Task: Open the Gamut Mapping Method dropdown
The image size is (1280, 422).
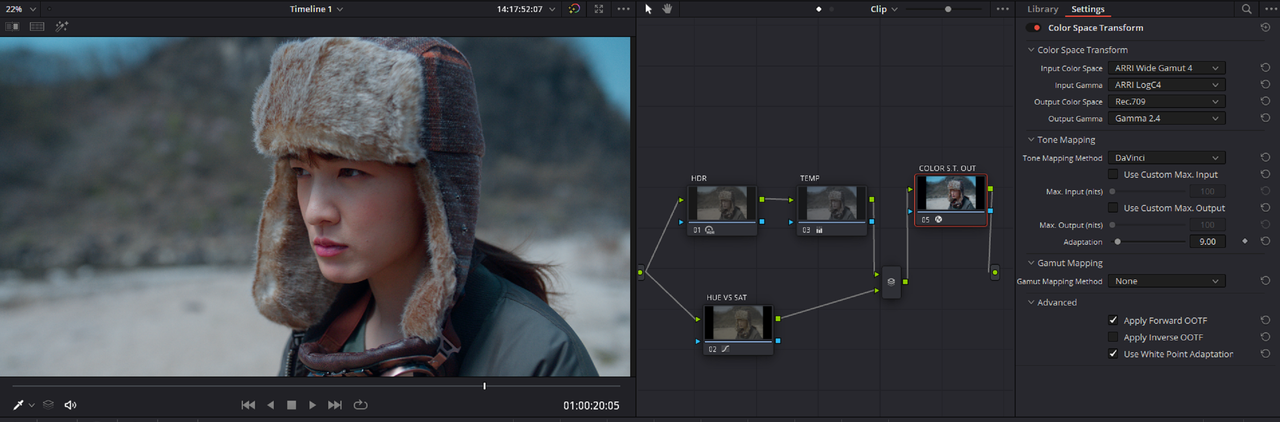Action: click(1167, 281)
